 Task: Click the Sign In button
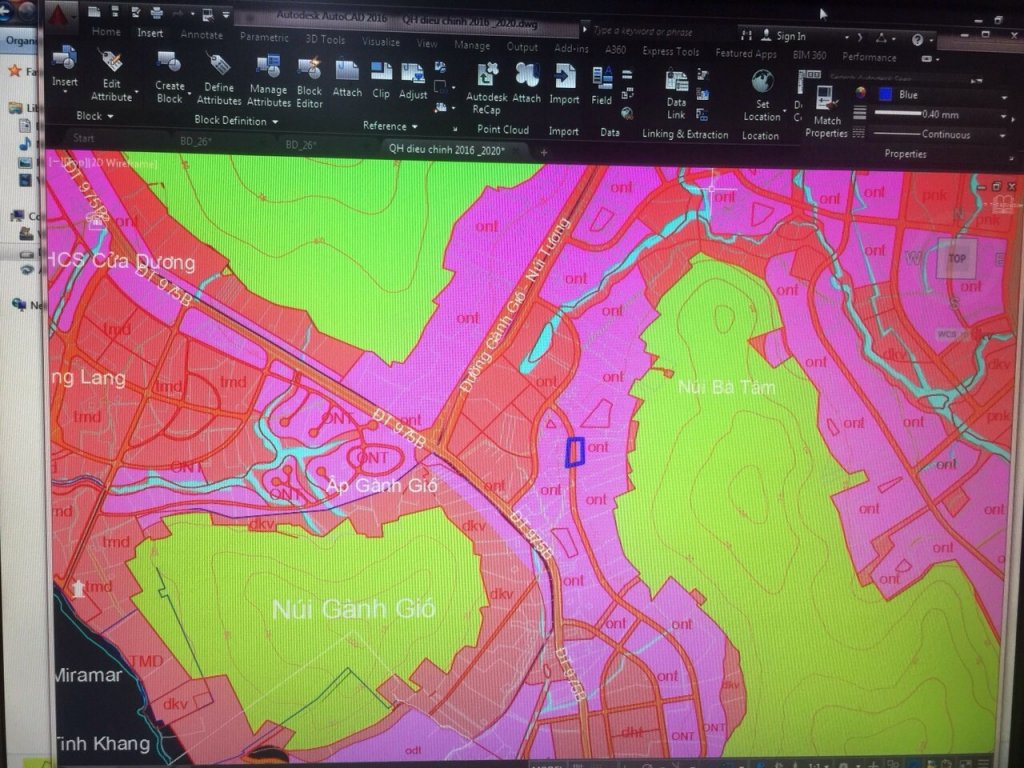coord(784,36)
